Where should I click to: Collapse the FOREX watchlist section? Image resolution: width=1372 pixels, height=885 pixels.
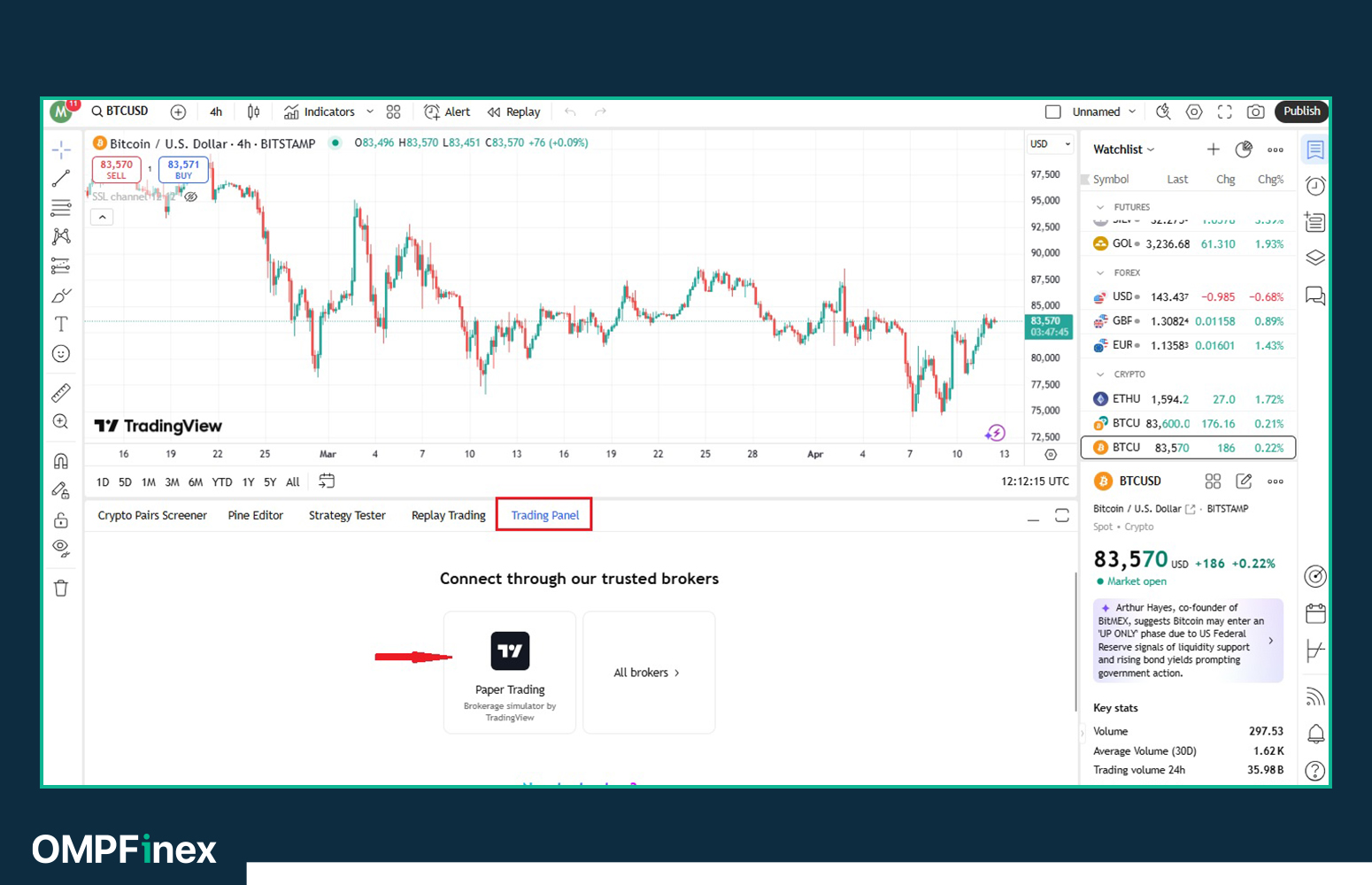(x=1100, y=273)
